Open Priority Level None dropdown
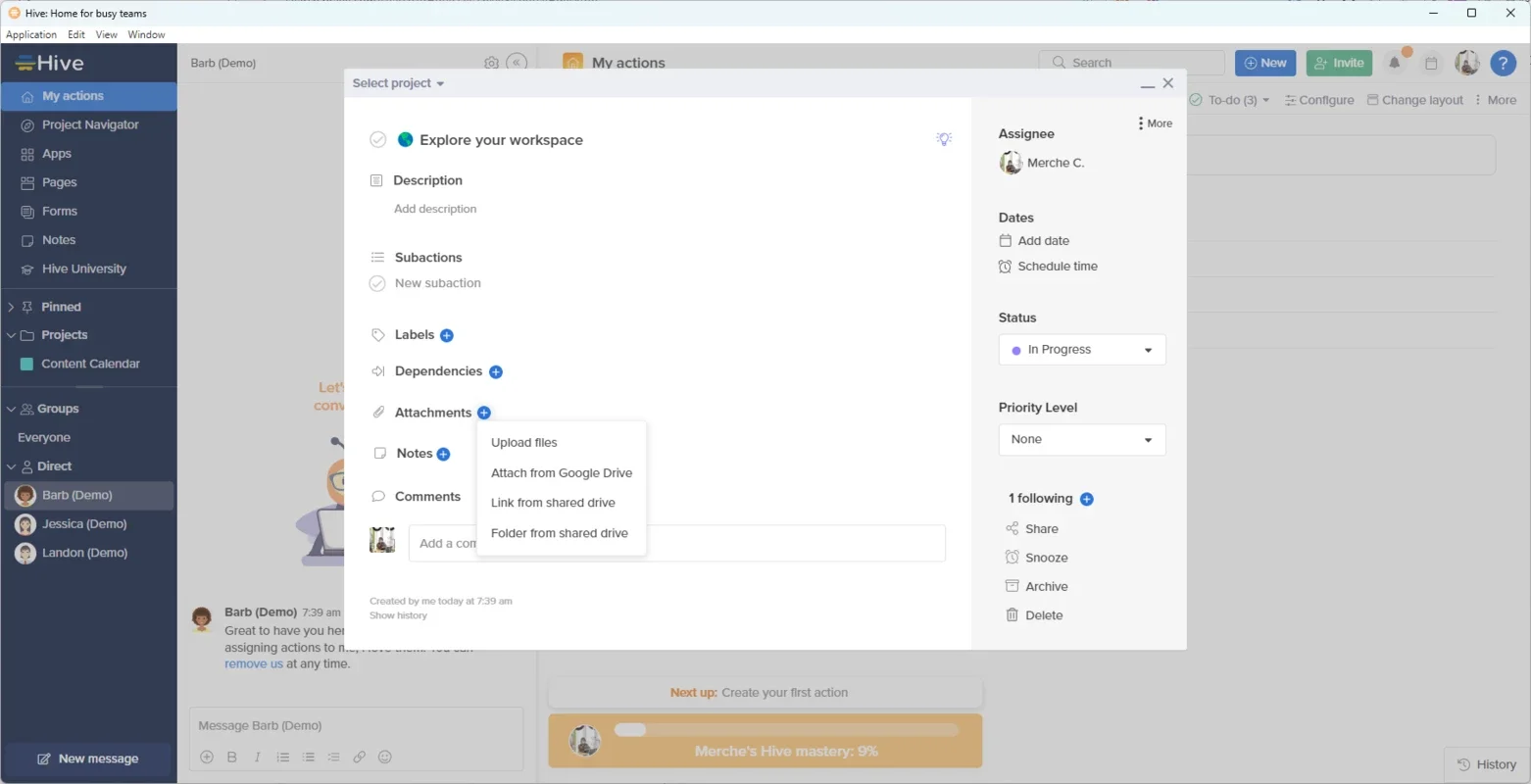The image size is (1531, 784). pos(1082,439)
